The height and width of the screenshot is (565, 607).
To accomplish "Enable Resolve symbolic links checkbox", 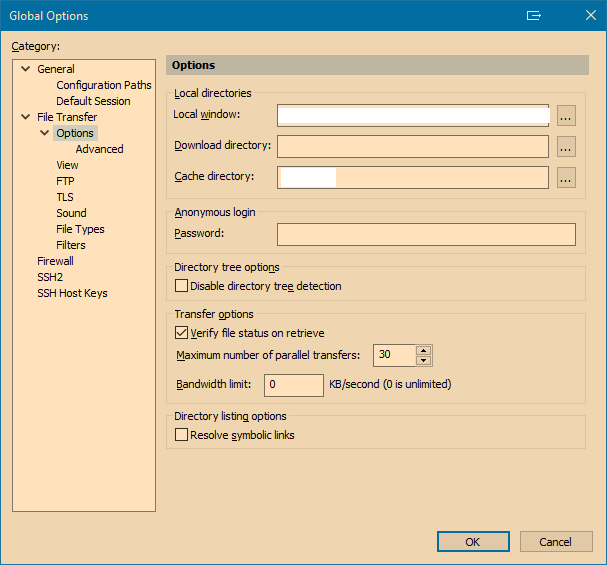I will pyautogui.click(x=181, y=435).
